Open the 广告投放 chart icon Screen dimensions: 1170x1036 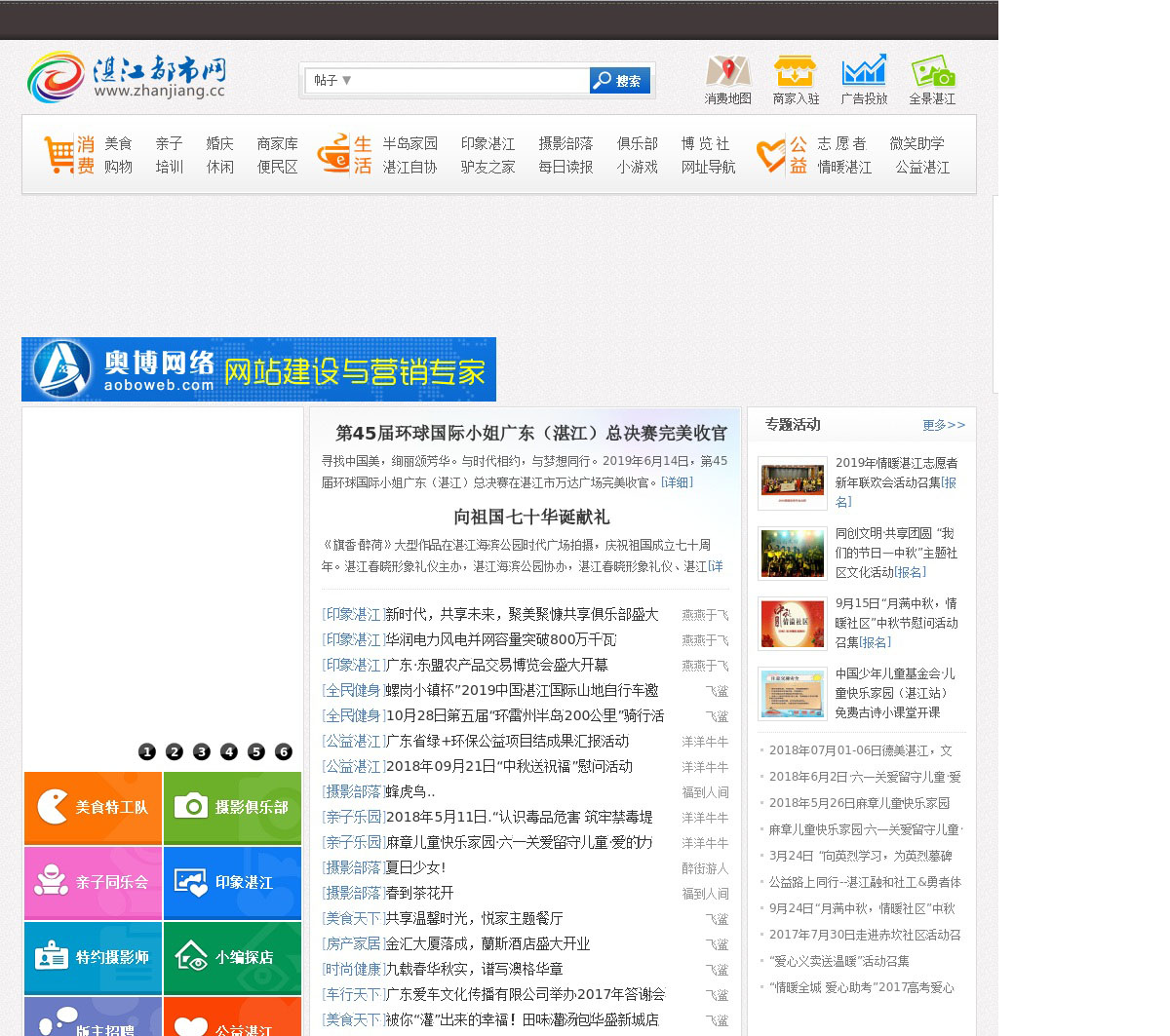point(864,72)
